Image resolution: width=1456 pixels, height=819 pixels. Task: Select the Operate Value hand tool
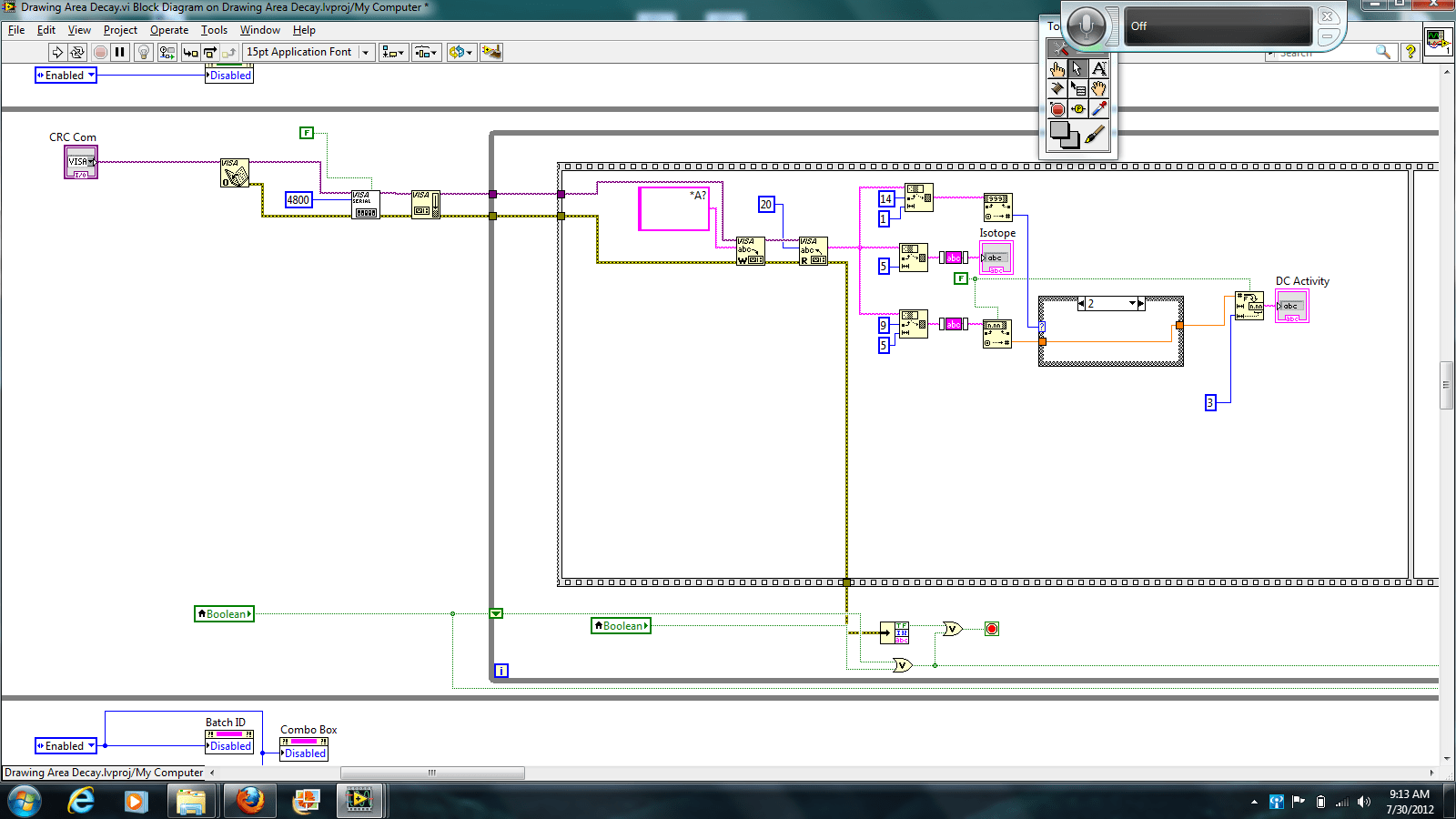point(1057,68)
